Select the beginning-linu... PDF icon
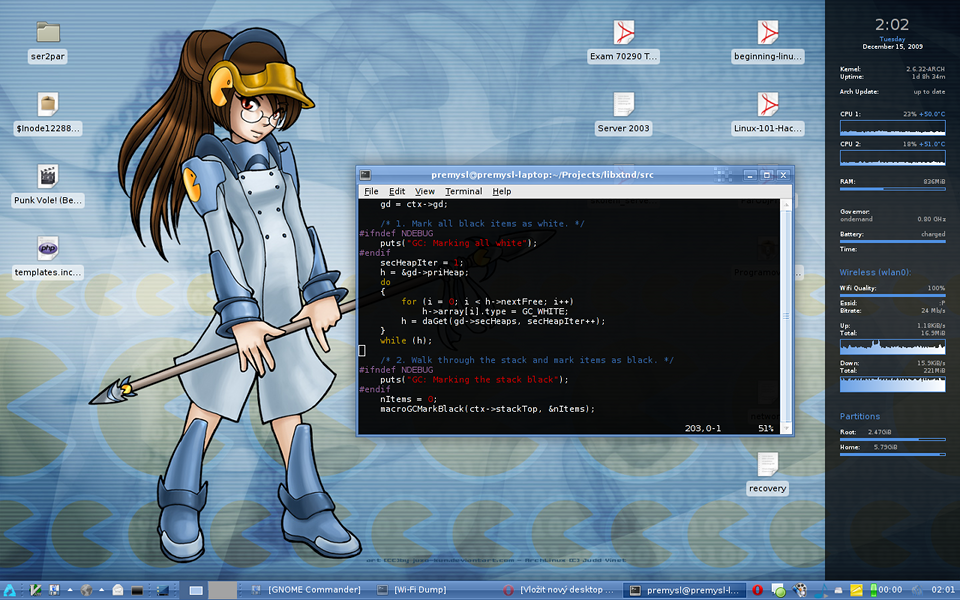 click(x=768, y=41)
